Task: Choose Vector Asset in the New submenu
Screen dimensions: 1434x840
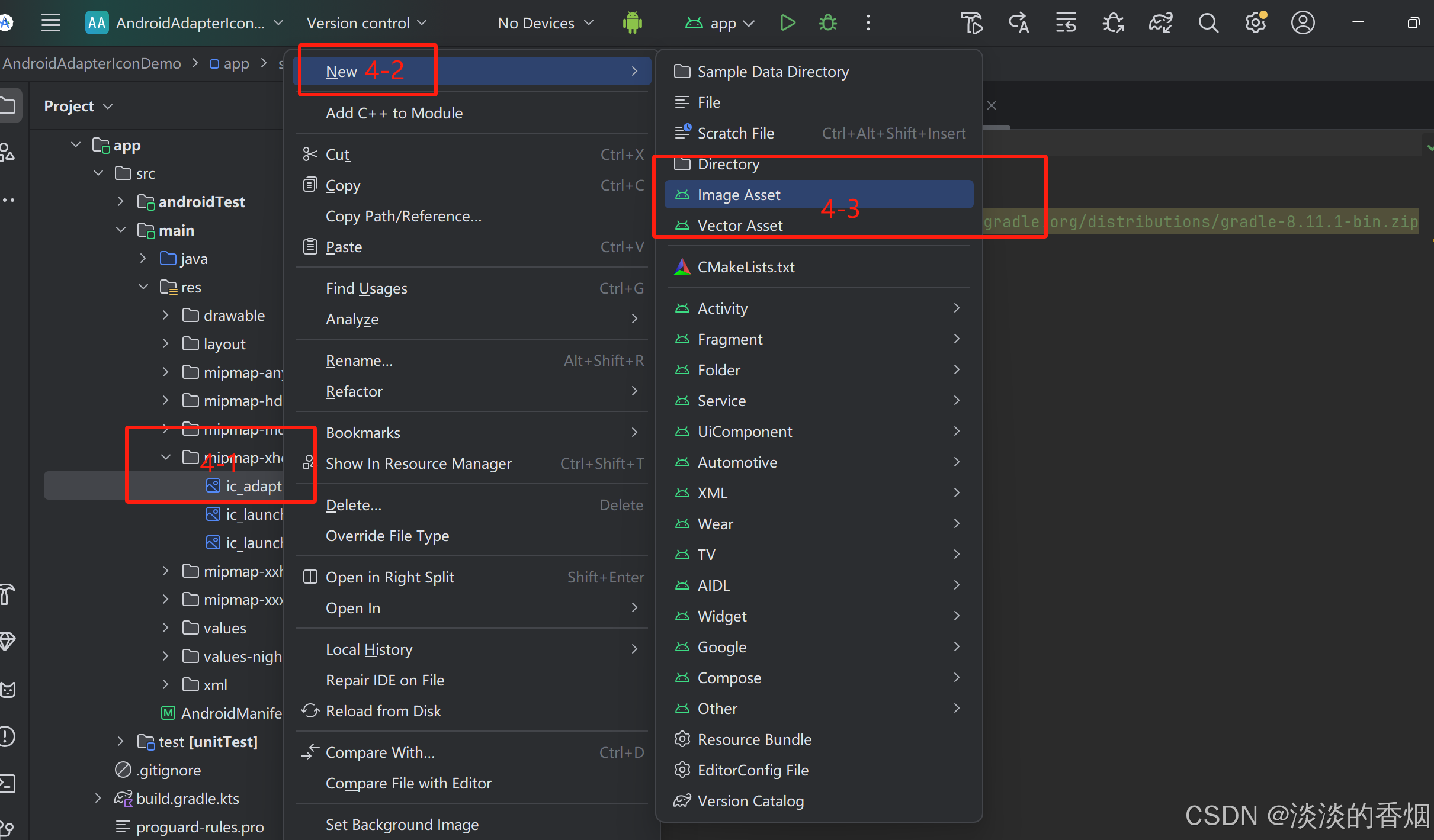Action: point(740,226)
